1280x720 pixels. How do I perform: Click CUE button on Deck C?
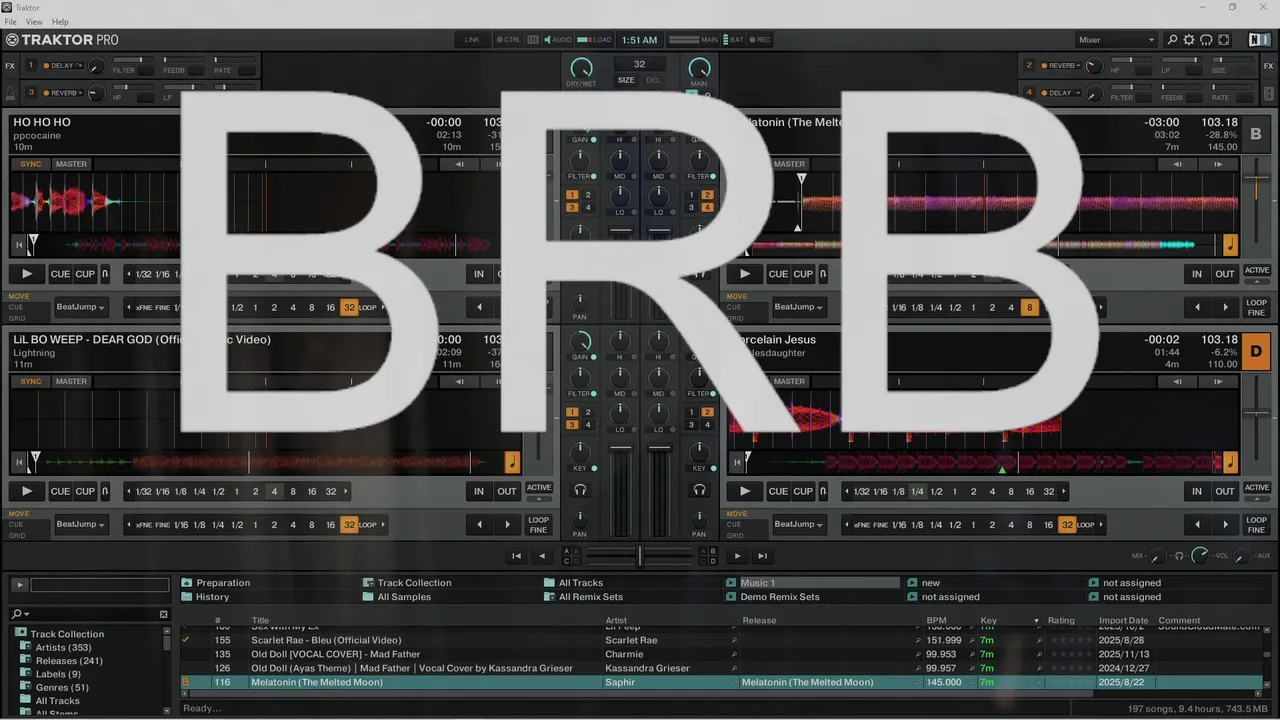click(x=60, y=491)
